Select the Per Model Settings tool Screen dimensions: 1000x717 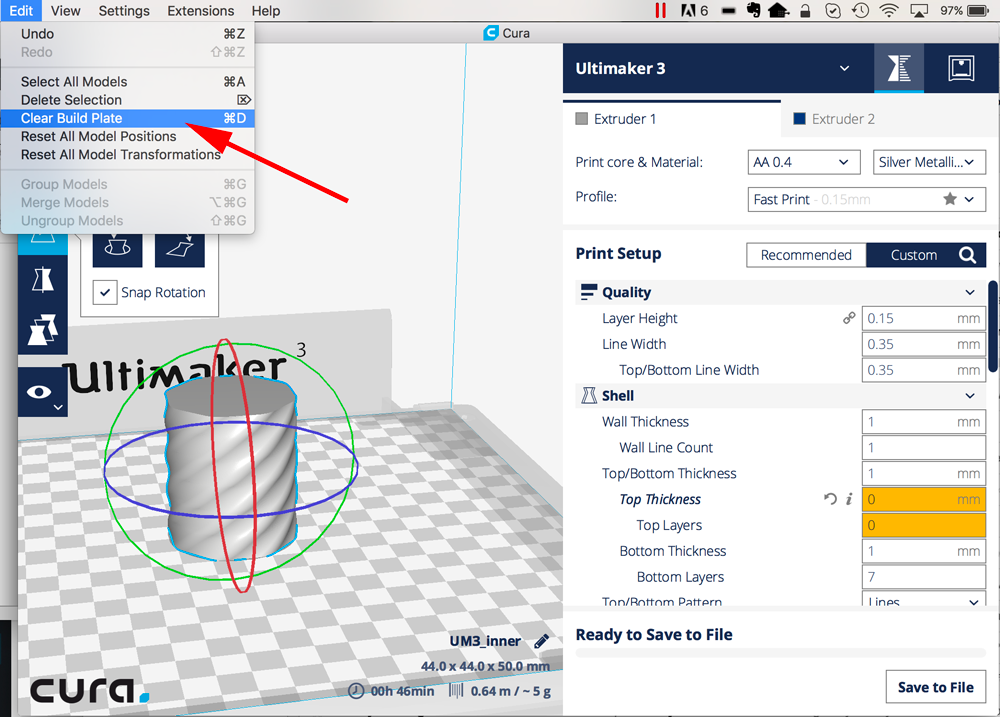point(43,330)
